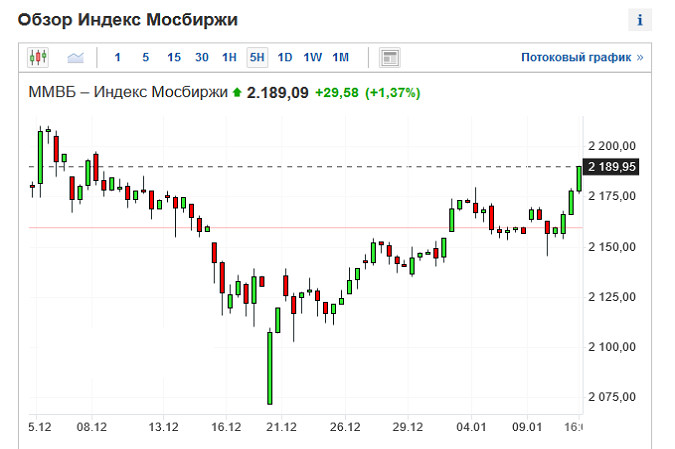Click the 2 125,00 axis label
675x449 pixels.
pyautogui.click(x=612, y=297)
